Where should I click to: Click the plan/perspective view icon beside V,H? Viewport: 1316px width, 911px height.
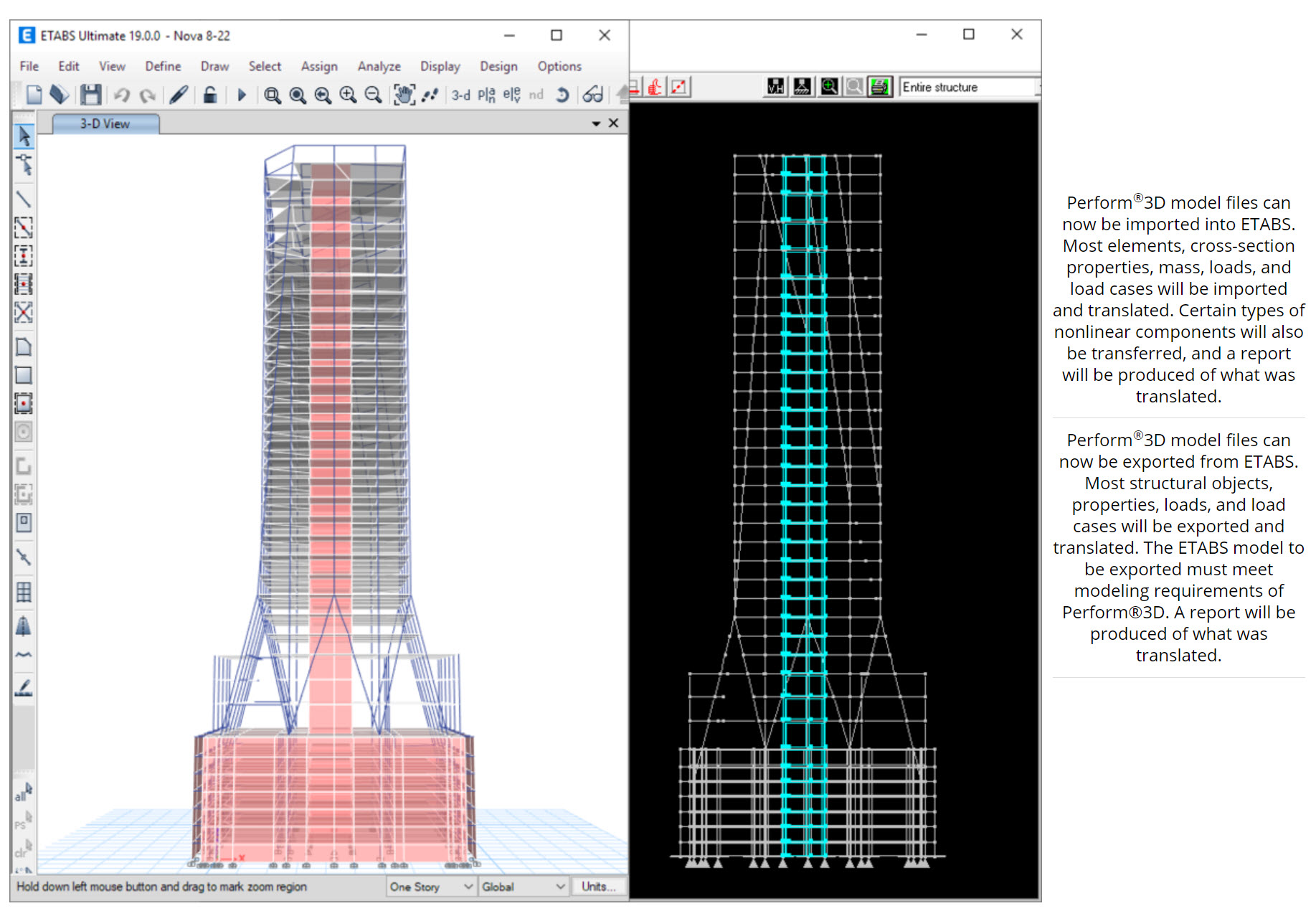tap(802, 87)
